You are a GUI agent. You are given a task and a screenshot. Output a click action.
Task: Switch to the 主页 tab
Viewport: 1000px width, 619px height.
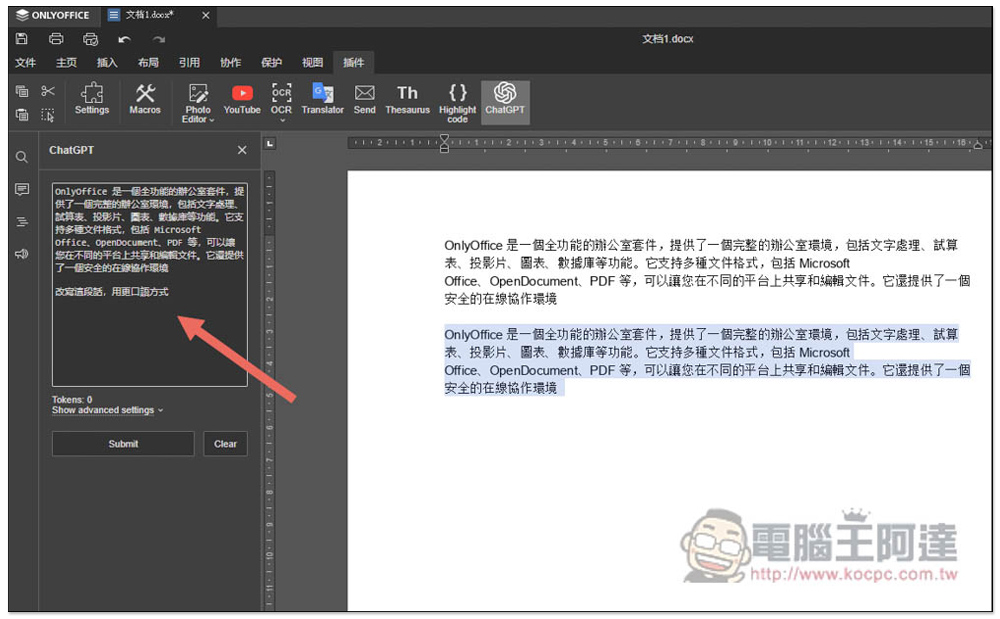tap(66, 62)
